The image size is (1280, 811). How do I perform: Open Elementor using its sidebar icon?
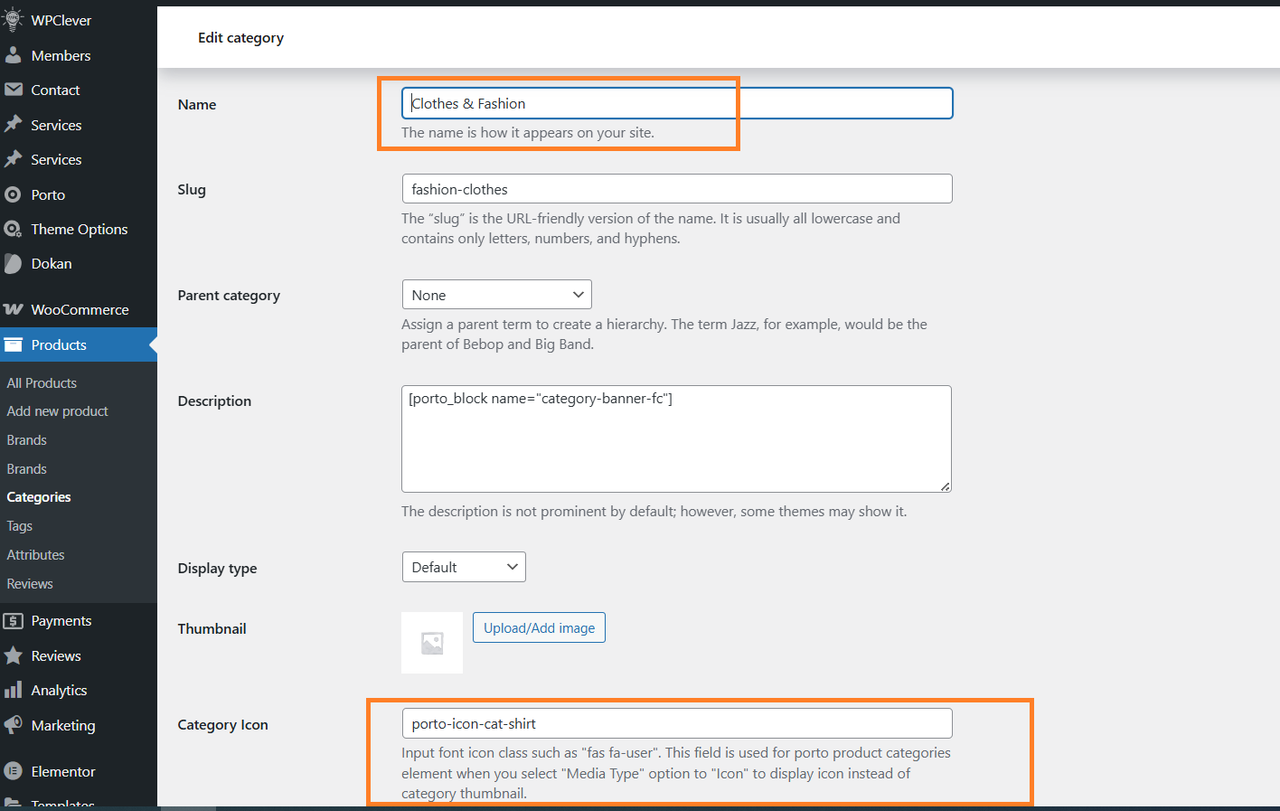coord(13,771)
